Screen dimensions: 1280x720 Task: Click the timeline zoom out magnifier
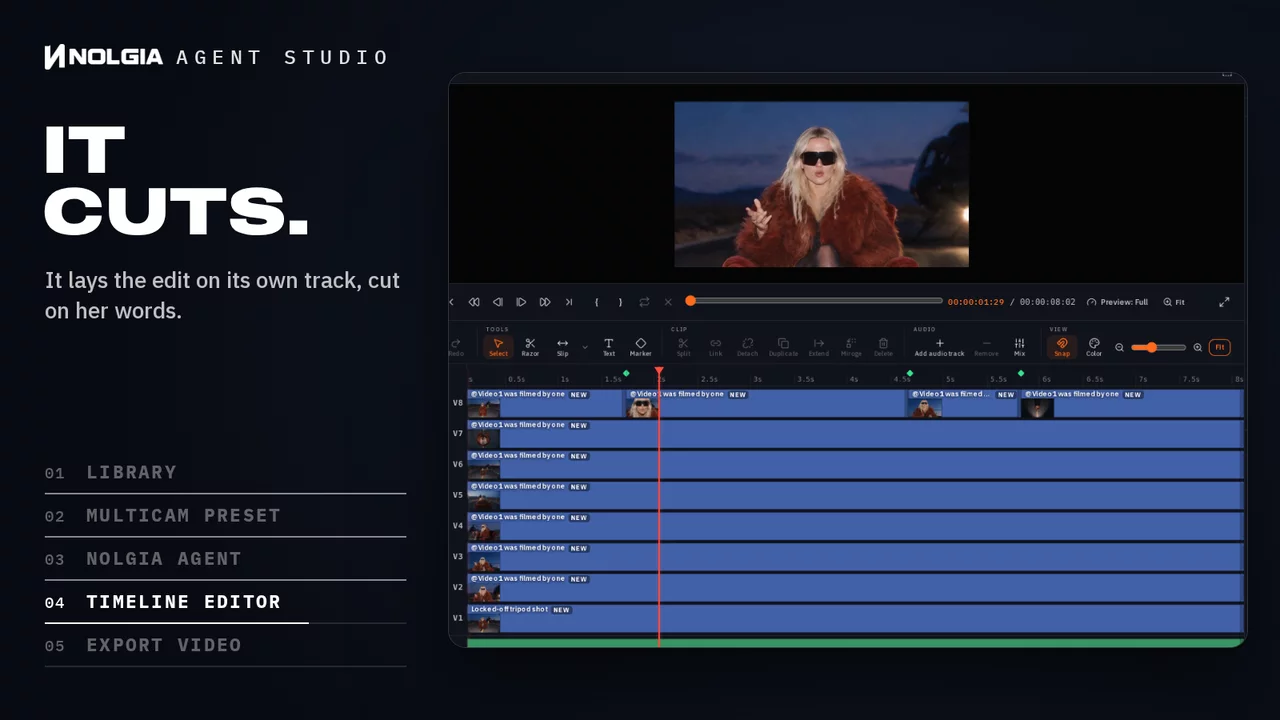[1120, 348]
